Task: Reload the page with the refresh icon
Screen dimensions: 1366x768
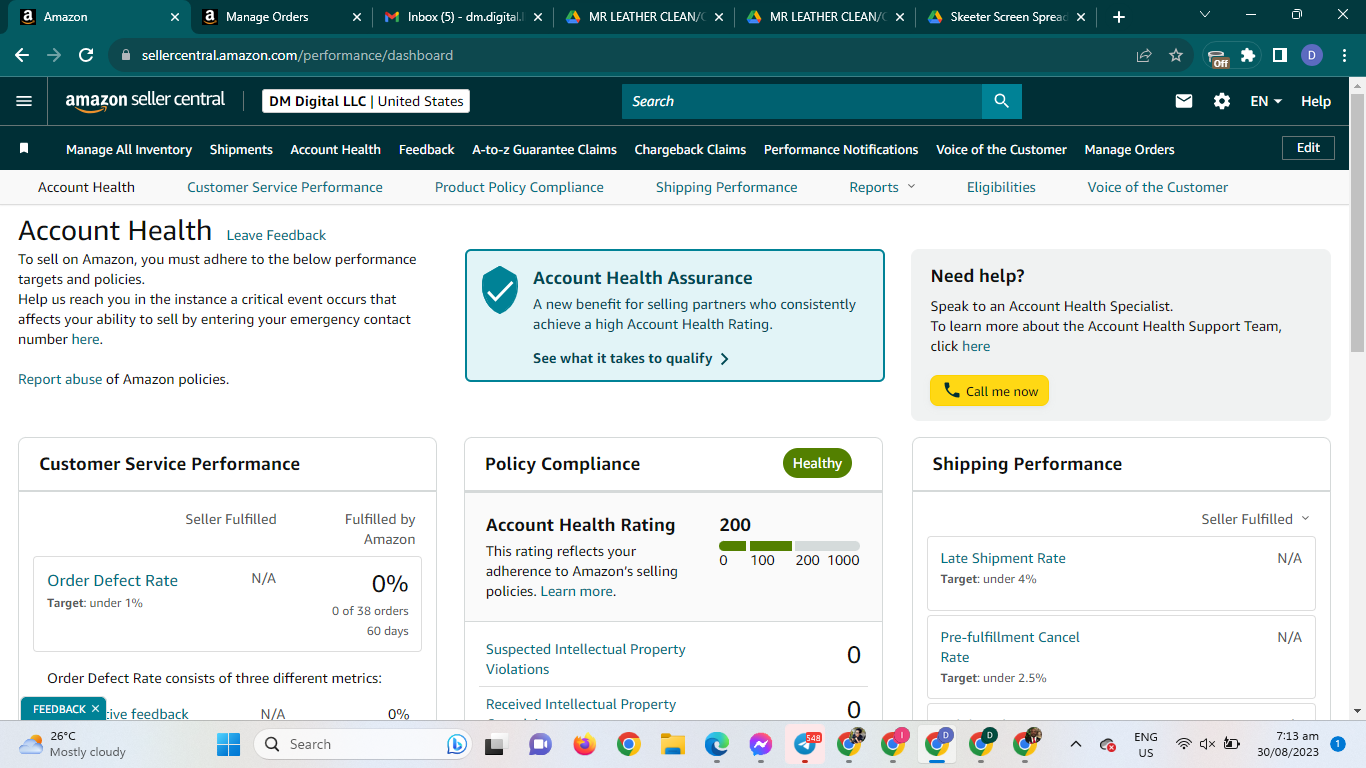Action: [86, 55]
